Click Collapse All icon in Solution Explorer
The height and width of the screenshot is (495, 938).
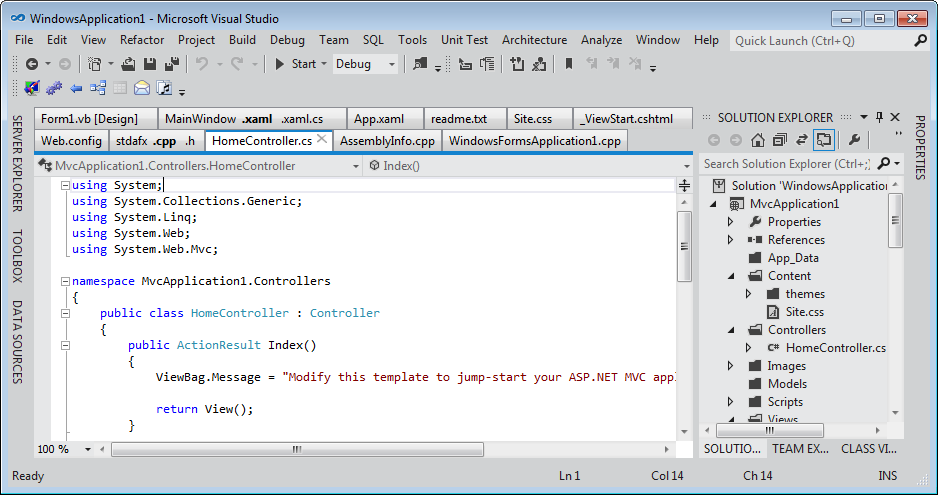tap(780, 140)
